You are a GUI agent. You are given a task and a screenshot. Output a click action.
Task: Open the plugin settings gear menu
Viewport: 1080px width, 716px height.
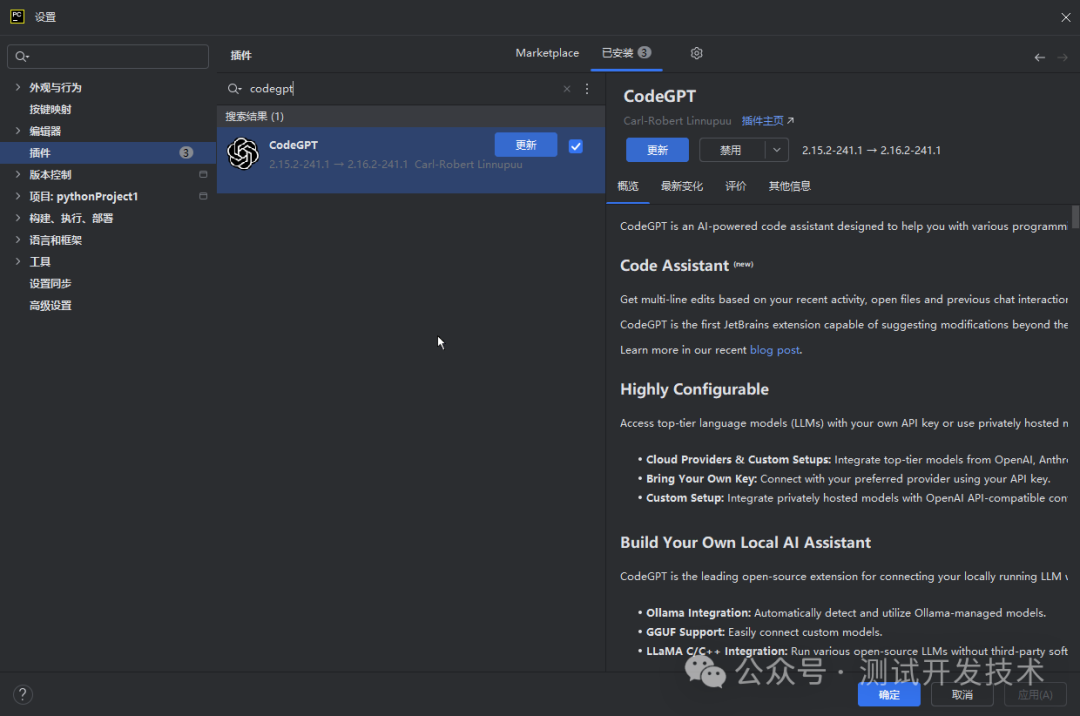(x=696, y=53)
